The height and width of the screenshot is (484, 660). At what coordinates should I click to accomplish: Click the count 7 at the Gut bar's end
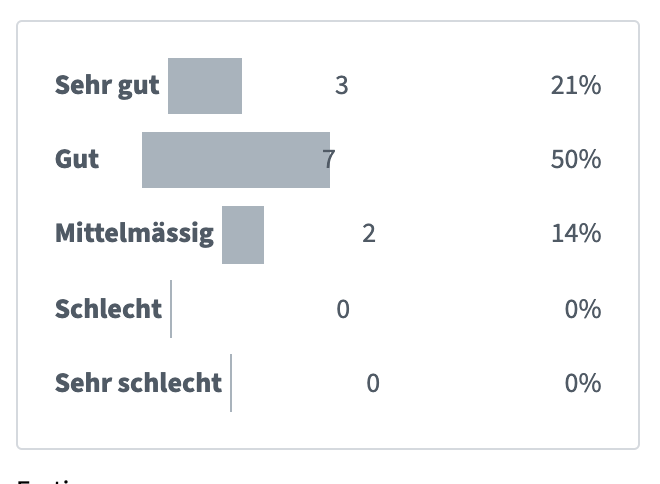tap(329, 160)
